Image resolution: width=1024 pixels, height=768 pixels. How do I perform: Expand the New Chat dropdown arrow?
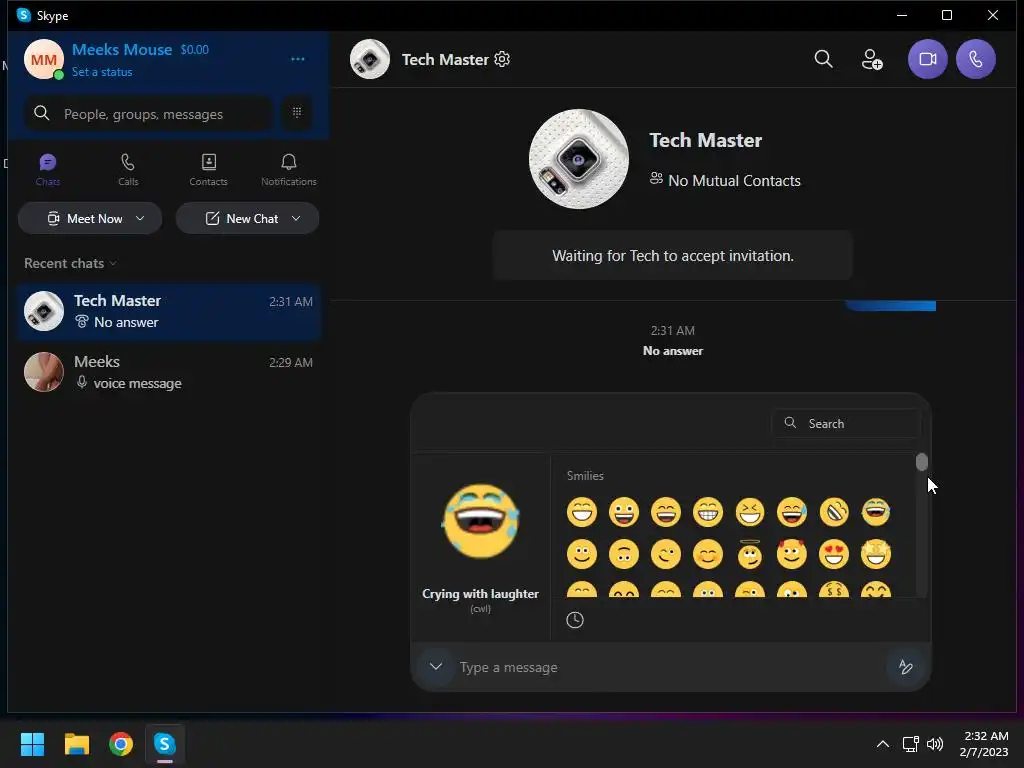click(296, 218)
